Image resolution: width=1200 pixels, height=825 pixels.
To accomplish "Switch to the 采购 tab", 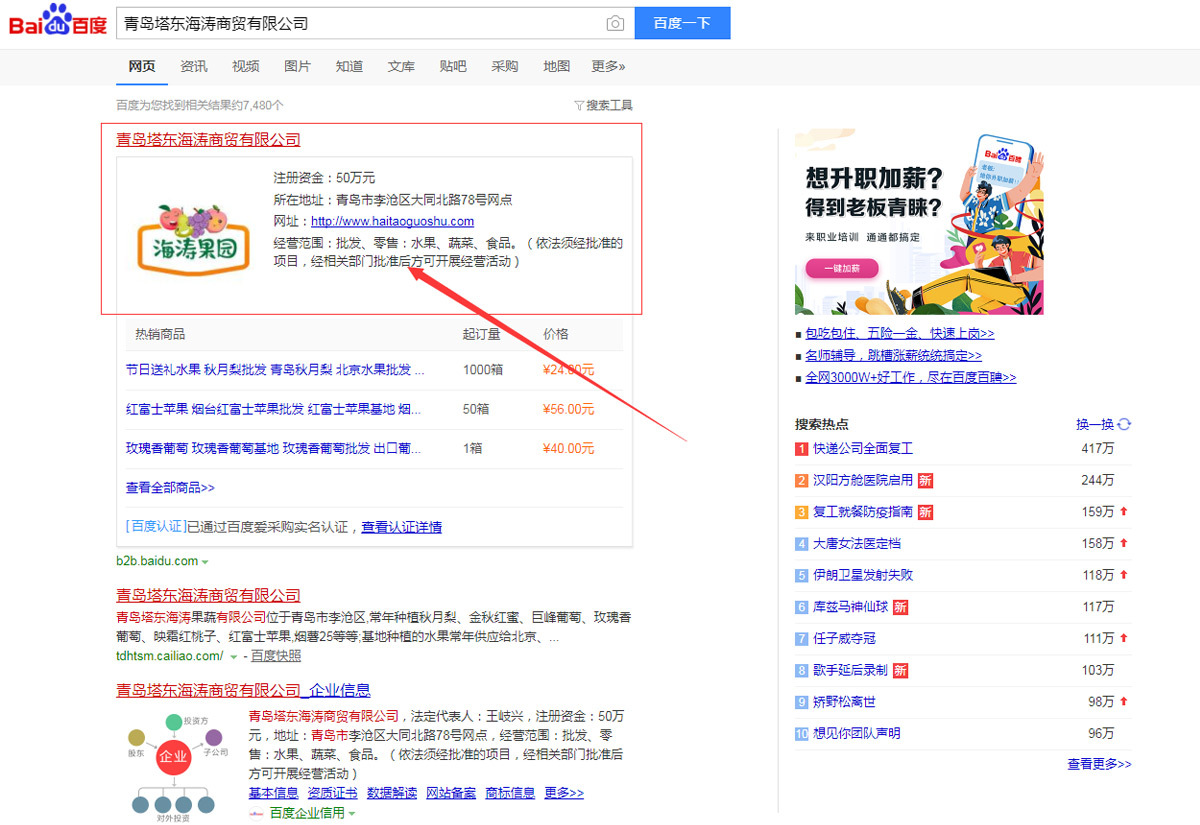I will 505,66.
